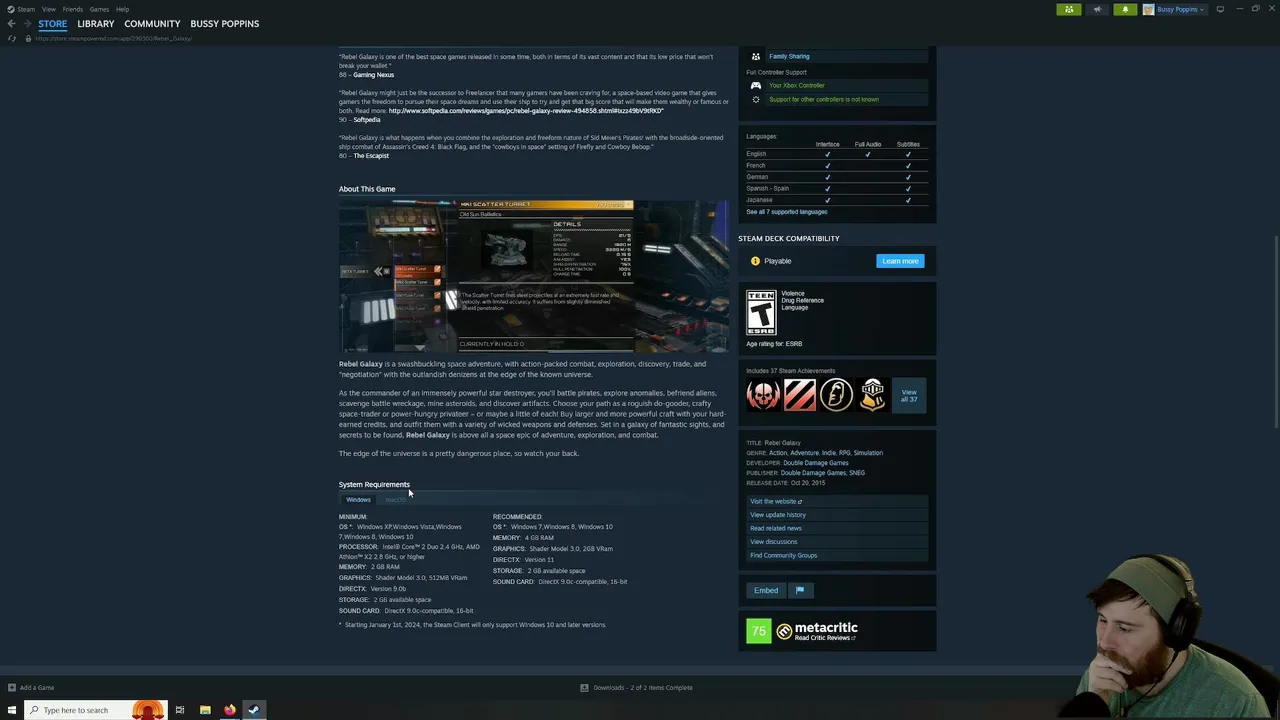Click View all 37 achievements

909,395
